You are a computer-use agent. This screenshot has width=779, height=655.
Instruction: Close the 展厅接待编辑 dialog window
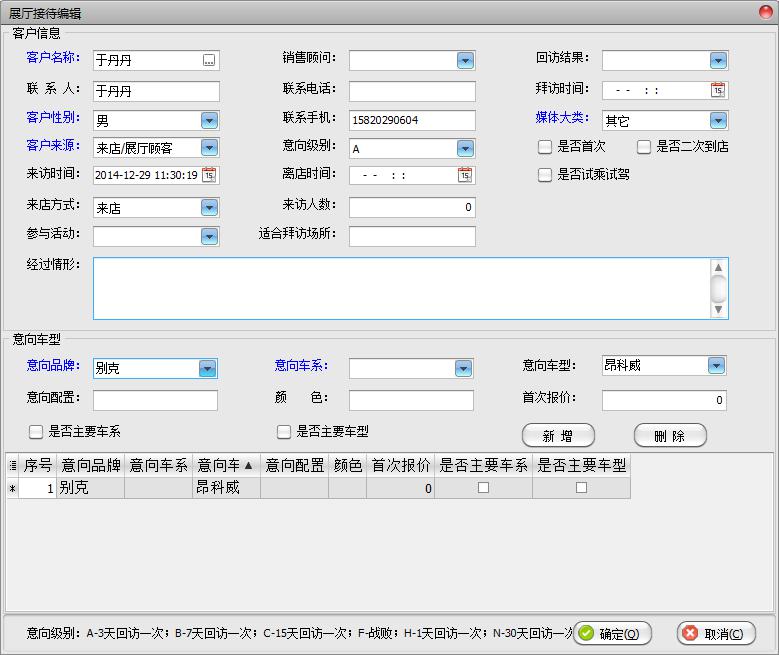pos(764,13)
